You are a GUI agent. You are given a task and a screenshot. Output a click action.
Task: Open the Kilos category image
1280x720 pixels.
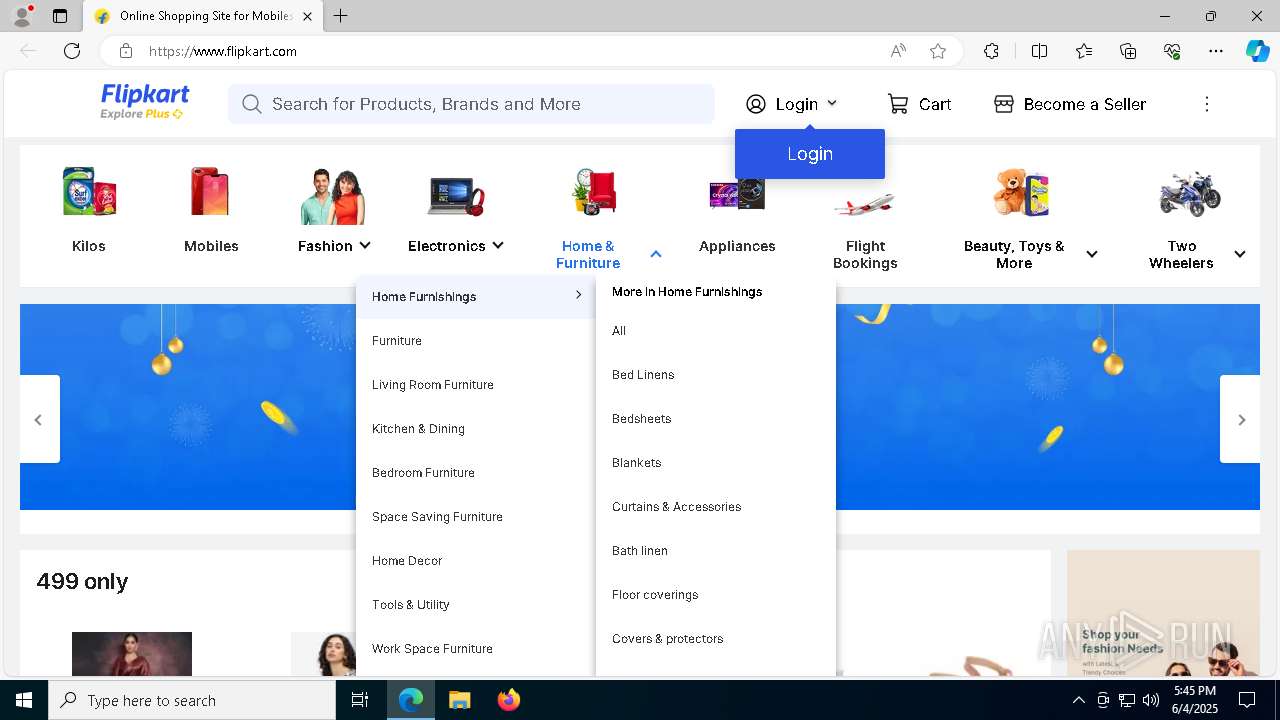[x=89, y=192]
